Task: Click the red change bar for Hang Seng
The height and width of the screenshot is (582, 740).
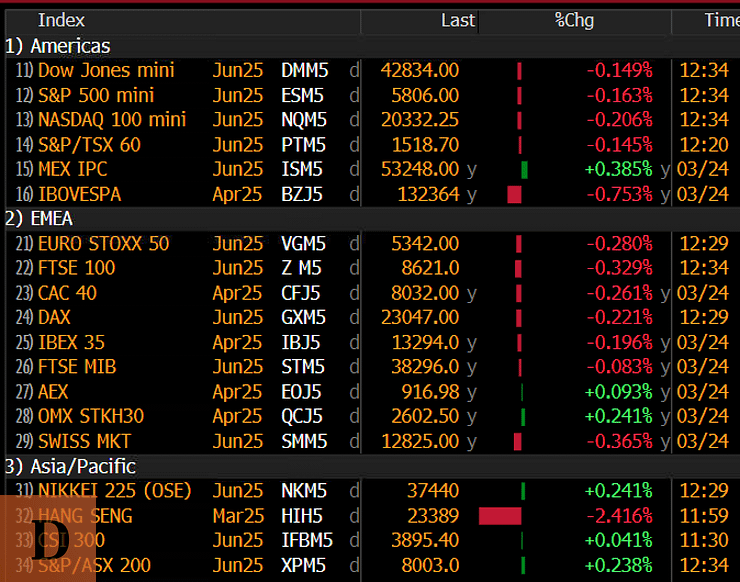Action: [x=500, y=516]
